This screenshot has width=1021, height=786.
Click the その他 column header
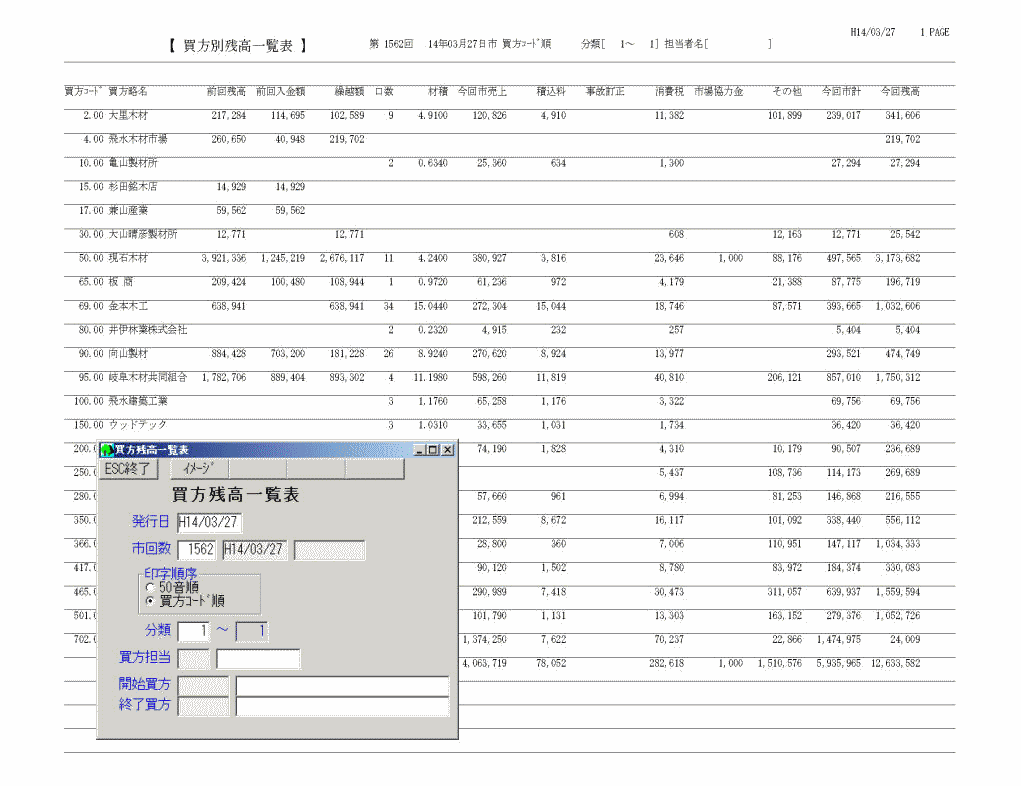pos(787,92)
